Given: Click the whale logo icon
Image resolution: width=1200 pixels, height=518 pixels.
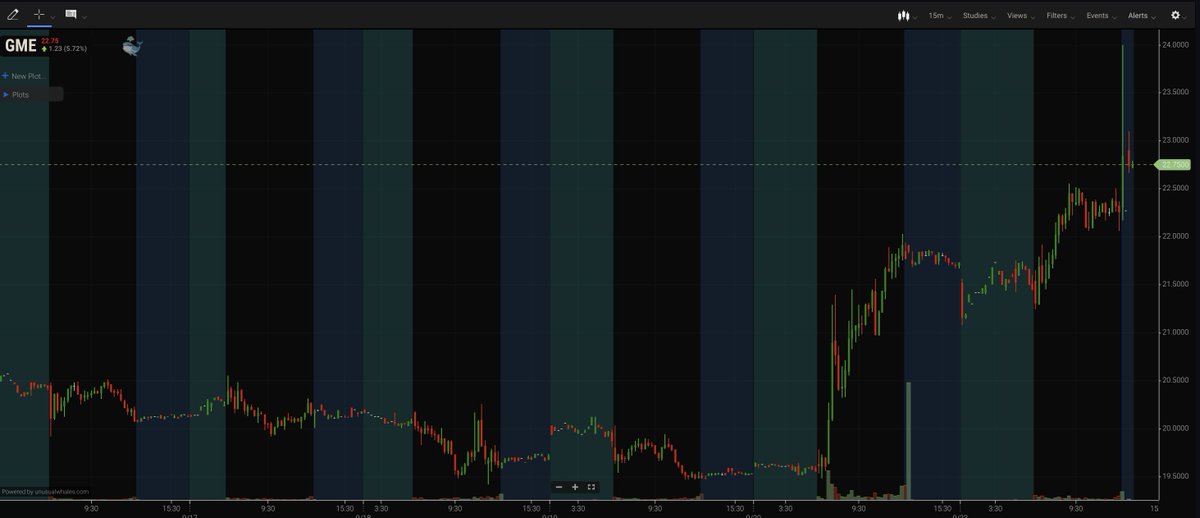Looking at the screenshot, I should [132, 46].
